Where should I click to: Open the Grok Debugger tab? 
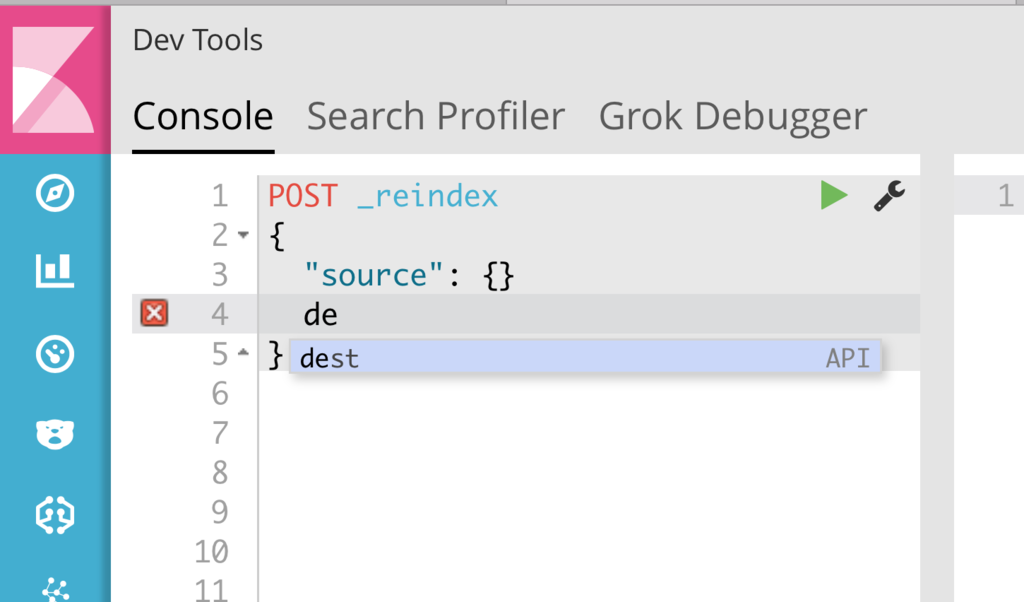(733, 117)
